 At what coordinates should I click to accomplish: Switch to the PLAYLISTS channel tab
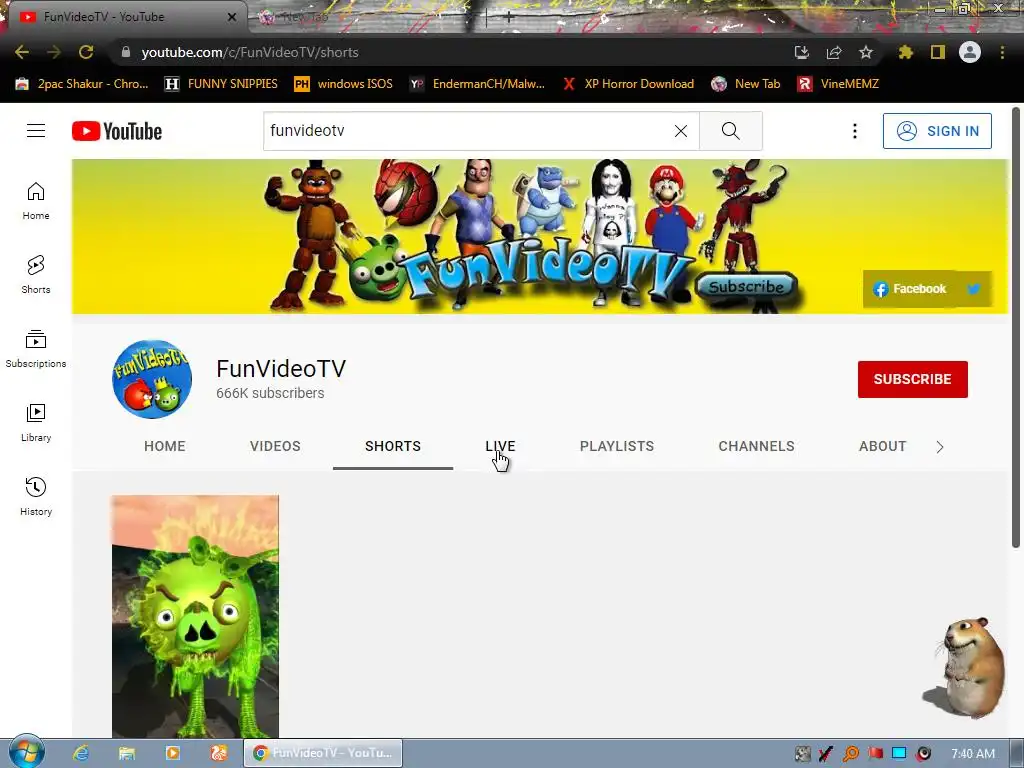coord(616,446)
